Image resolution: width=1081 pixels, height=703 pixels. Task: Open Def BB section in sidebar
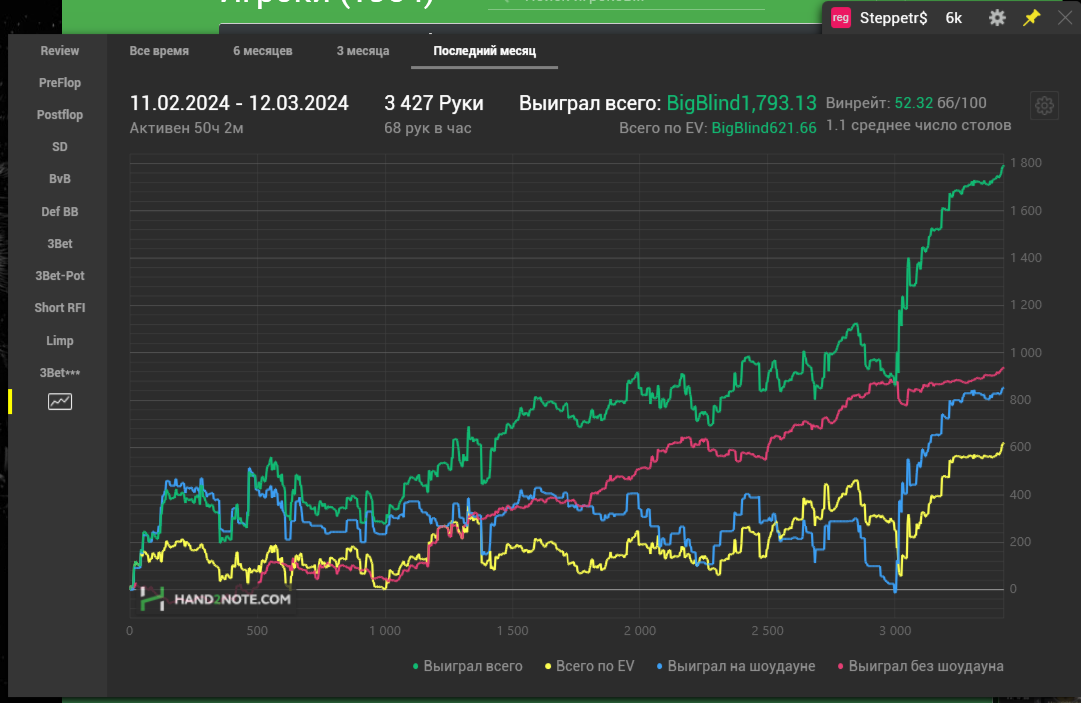[x=59, y=212]
